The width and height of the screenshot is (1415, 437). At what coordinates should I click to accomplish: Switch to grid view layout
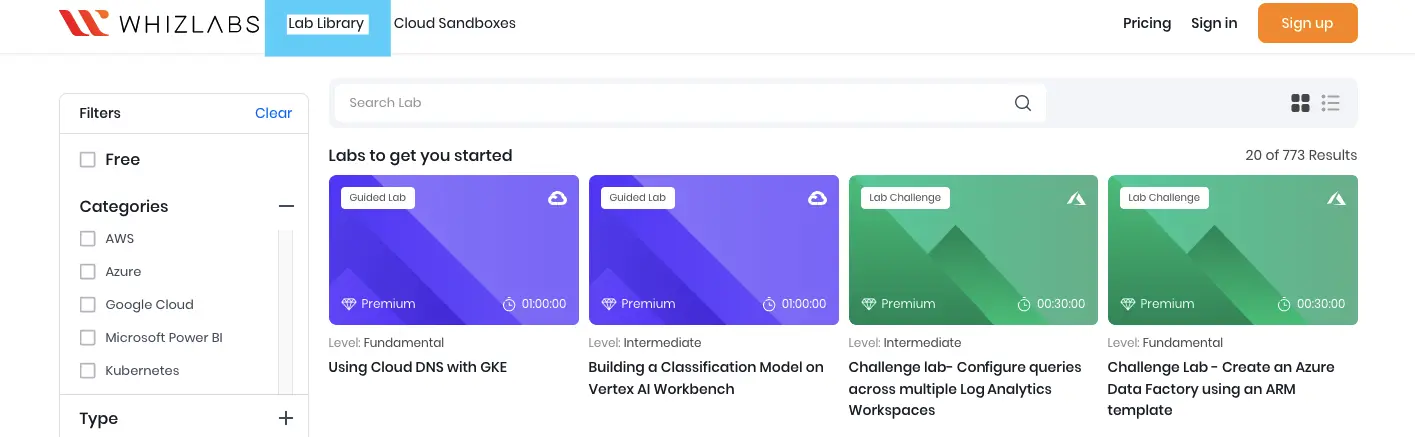[1300, 103]
